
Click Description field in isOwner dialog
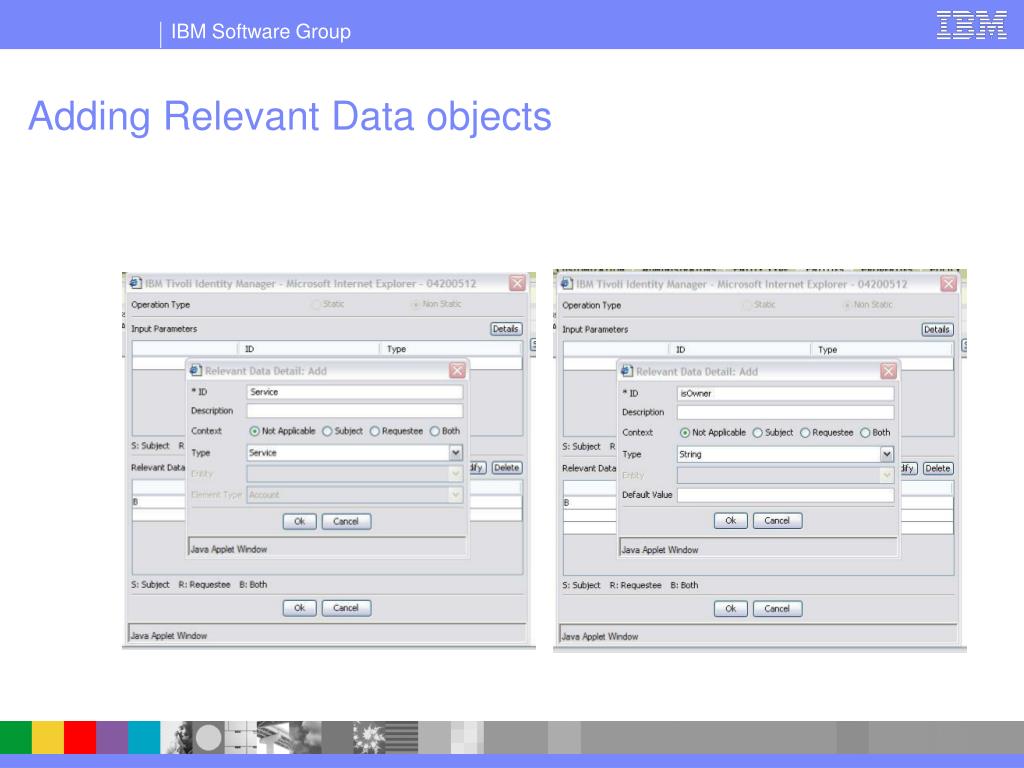tap(786, 412)
